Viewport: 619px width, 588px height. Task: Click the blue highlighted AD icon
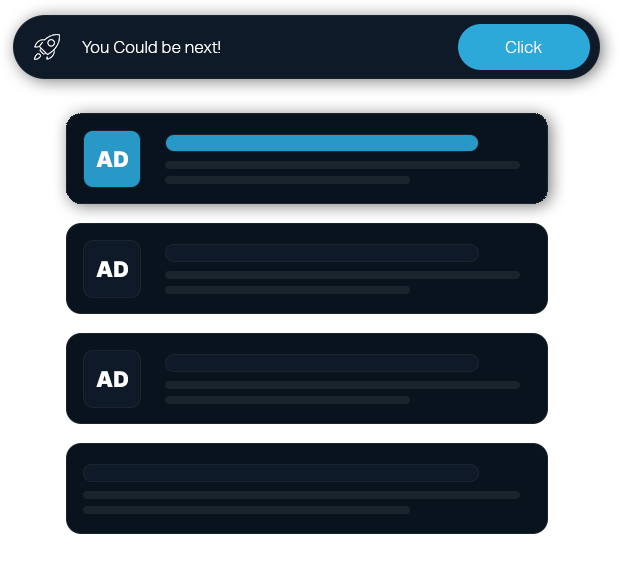(112, 159)
